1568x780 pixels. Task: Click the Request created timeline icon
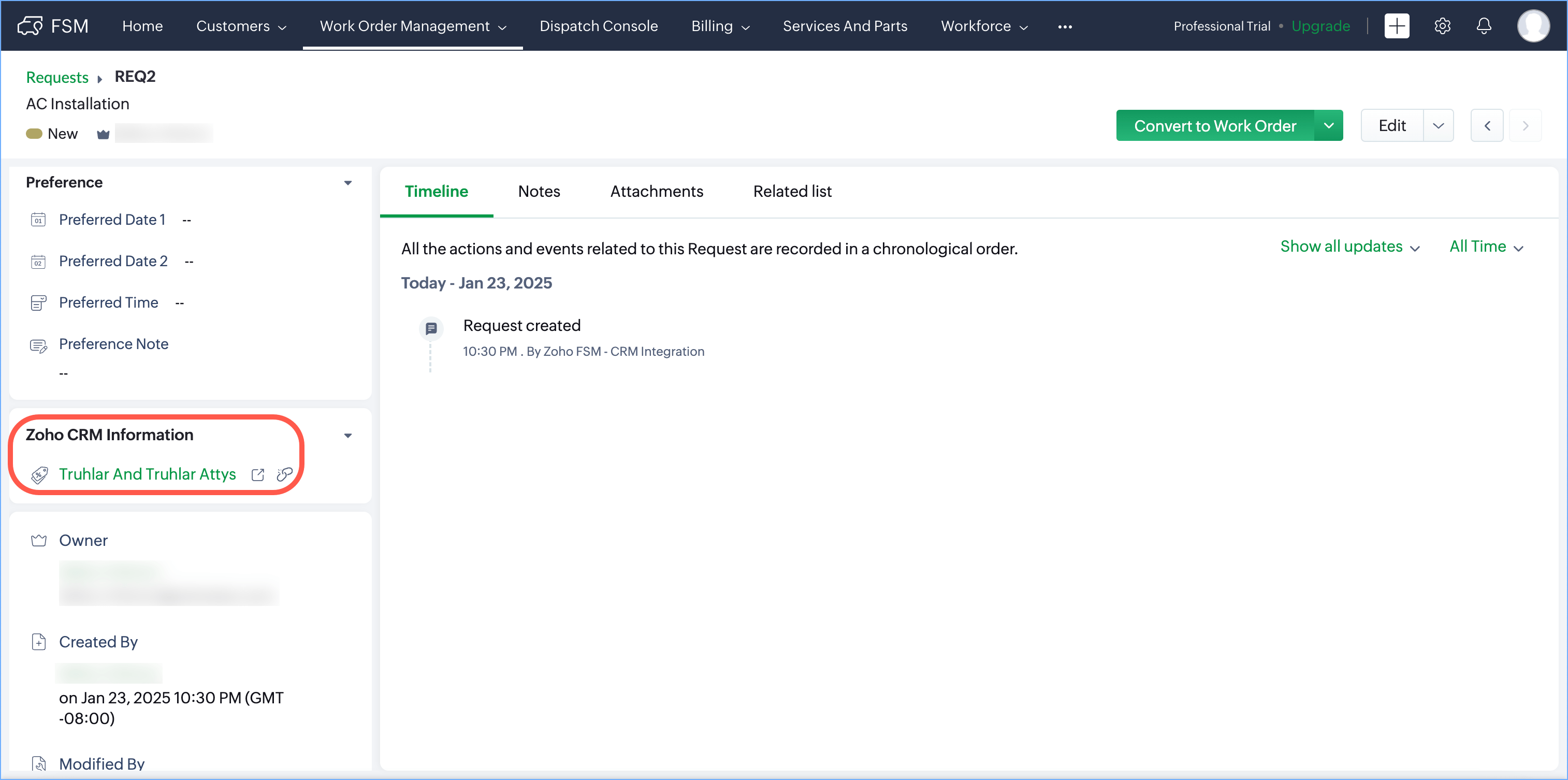coord(431,328)
